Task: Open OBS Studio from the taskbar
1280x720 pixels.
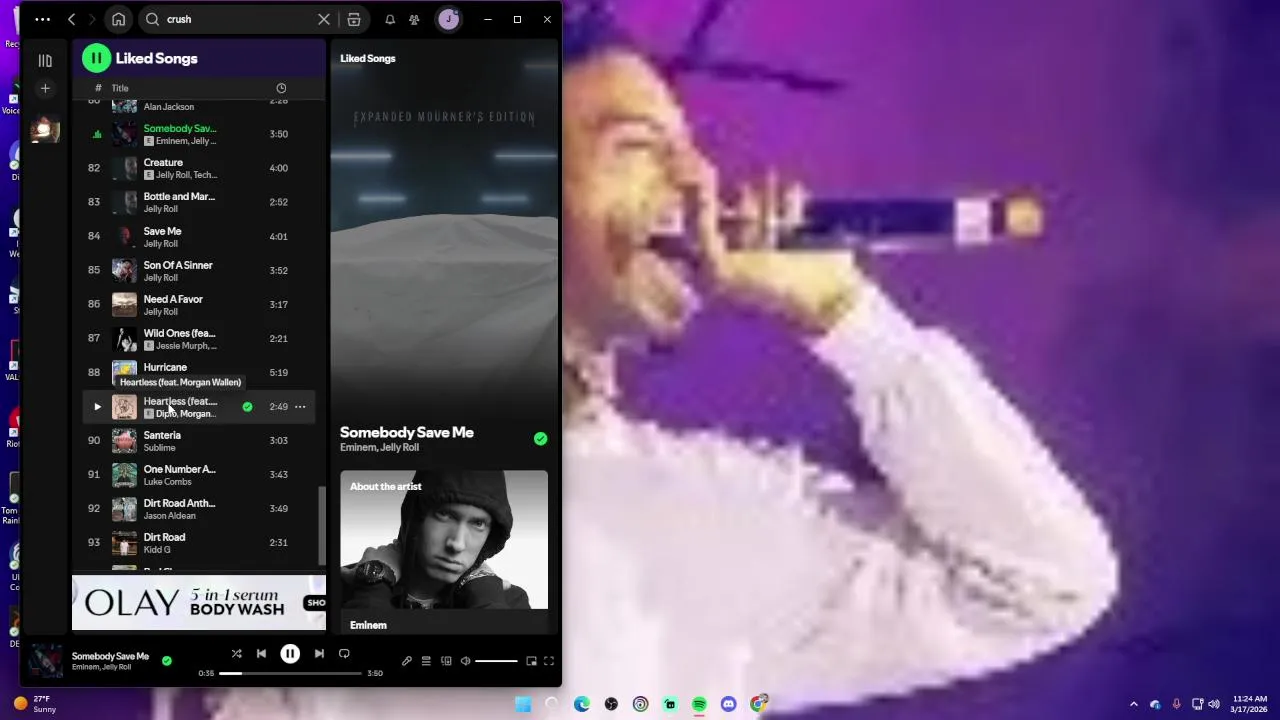Action: click(x=611, y=704)
